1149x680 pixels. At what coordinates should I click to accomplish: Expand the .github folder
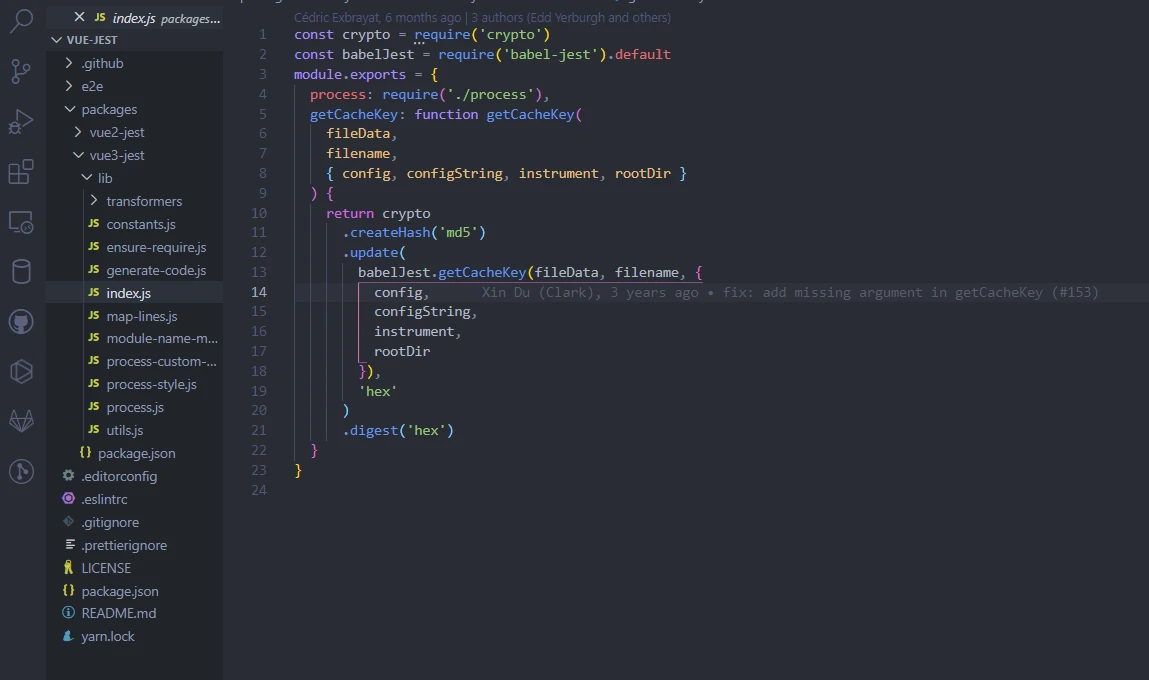point(102,63)
